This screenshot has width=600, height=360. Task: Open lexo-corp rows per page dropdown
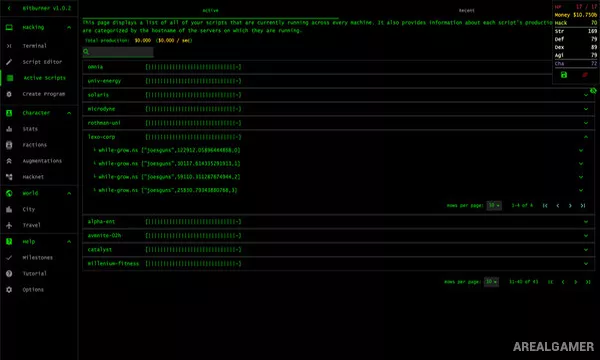tap(494, 205)
